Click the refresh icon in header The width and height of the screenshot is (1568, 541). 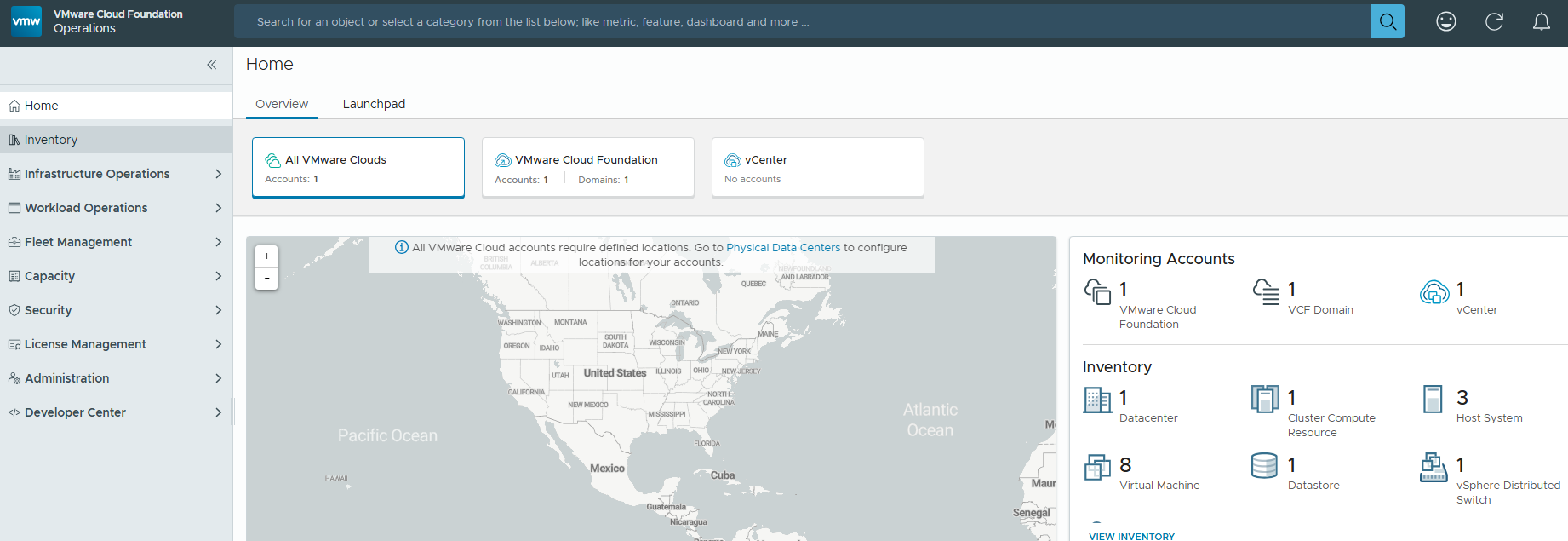pyautogui.click(x=1494, y=21)
